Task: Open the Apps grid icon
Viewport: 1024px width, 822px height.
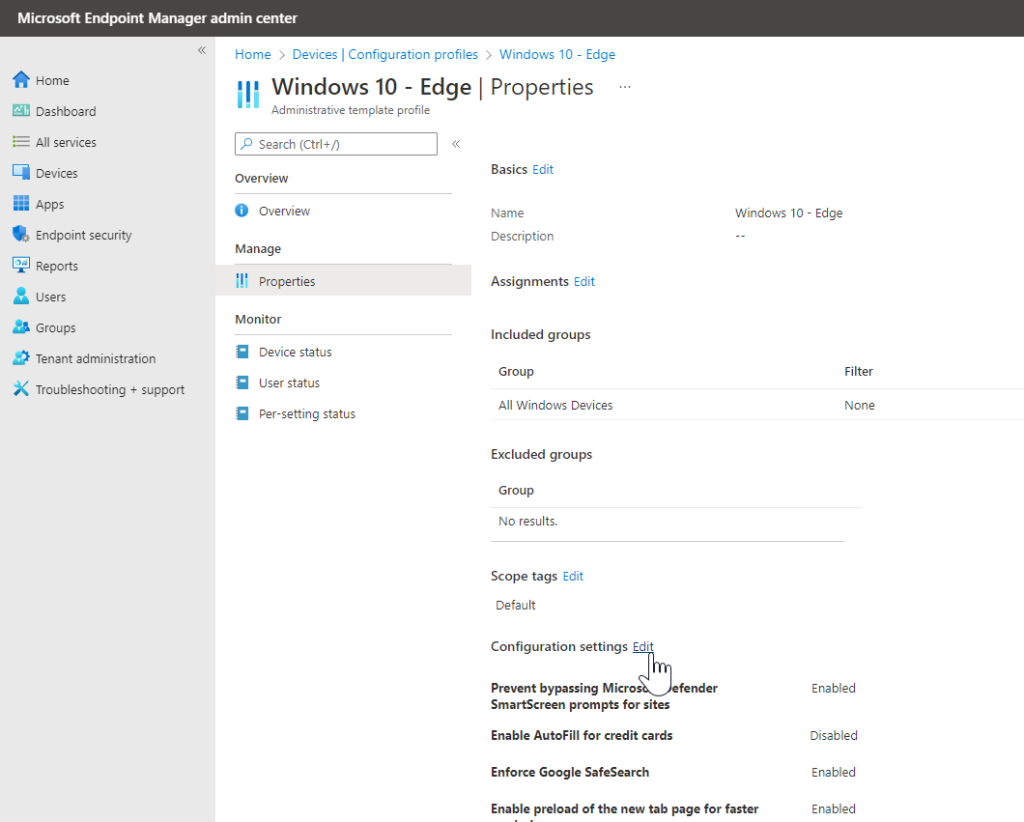Action: coord(22,203)
